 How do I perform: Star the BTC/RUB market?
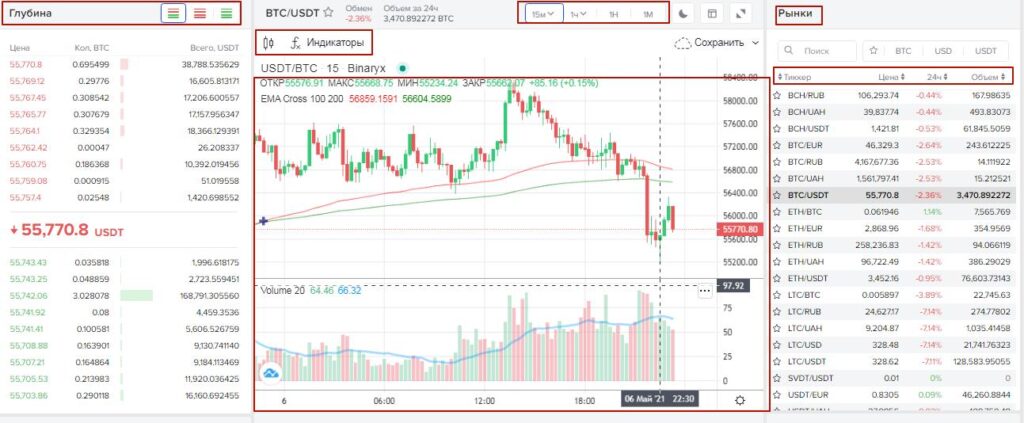[777, 162]
